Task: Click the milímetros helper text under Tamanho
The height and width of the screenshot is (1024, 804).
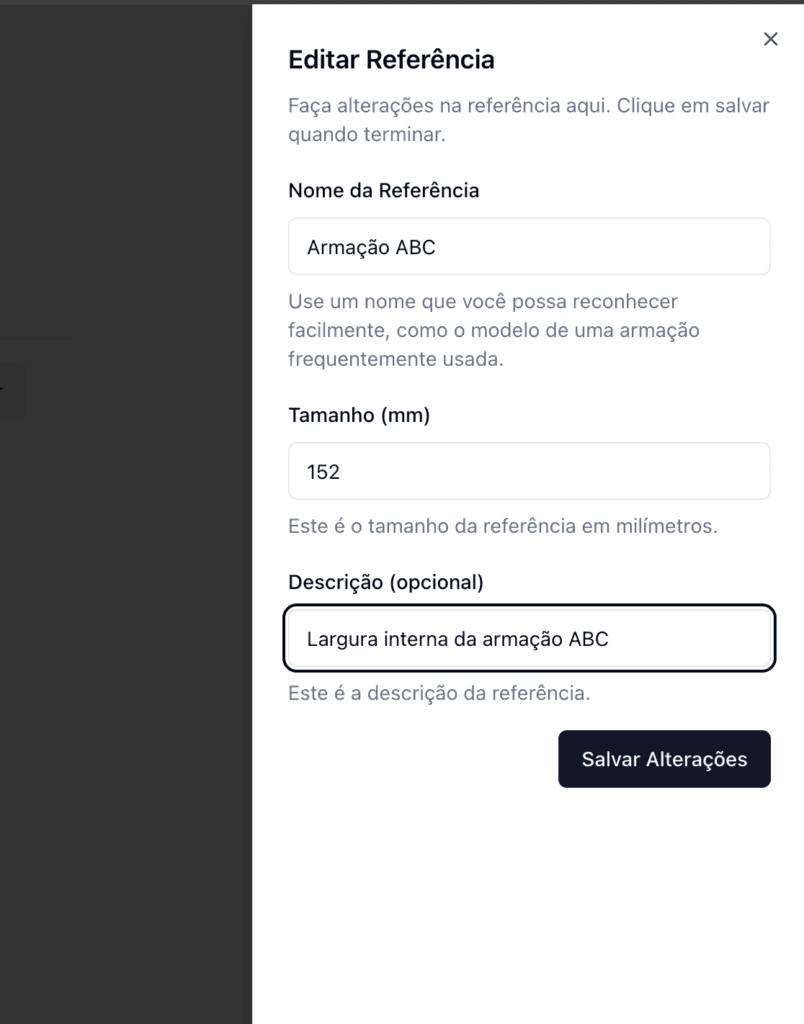Action: (x=502, y=524)
